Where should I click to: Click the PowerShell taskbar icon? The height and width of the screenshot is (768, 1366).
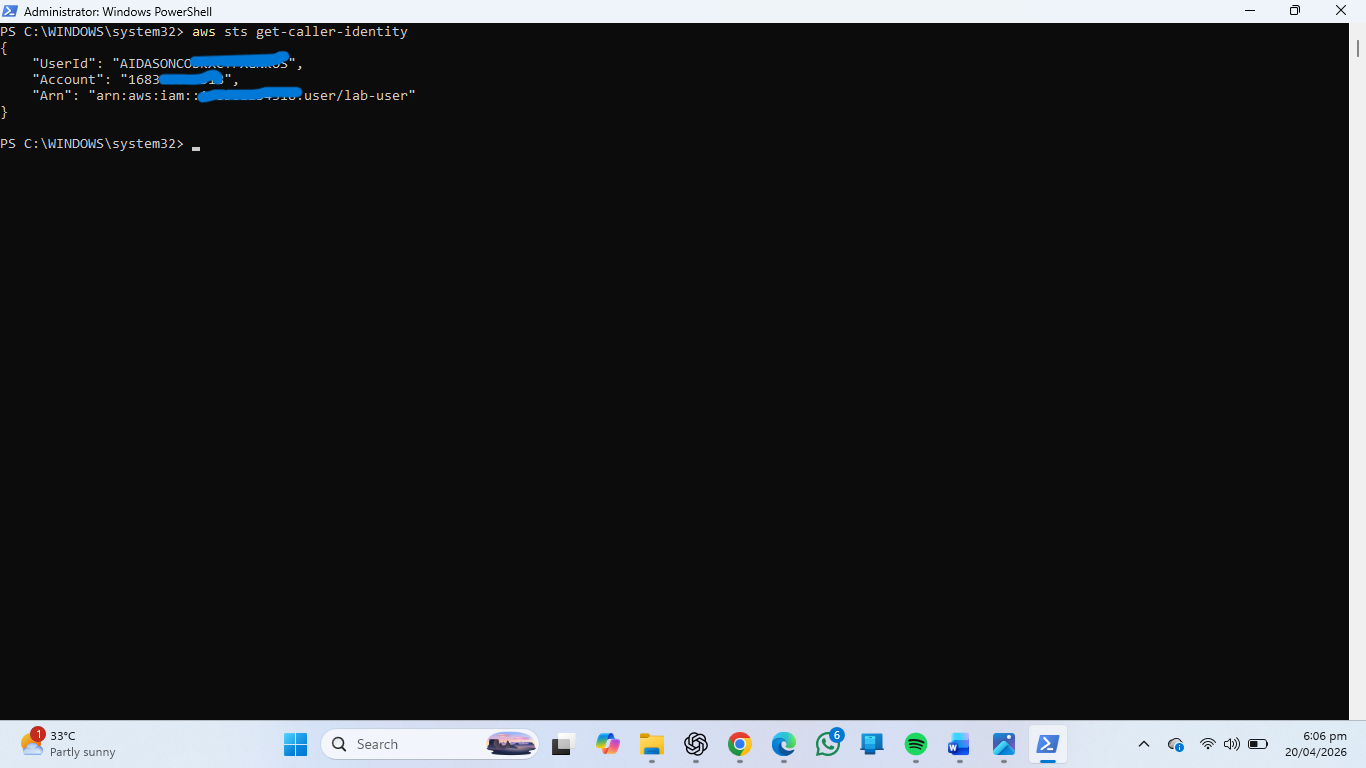click(1048, 744)
